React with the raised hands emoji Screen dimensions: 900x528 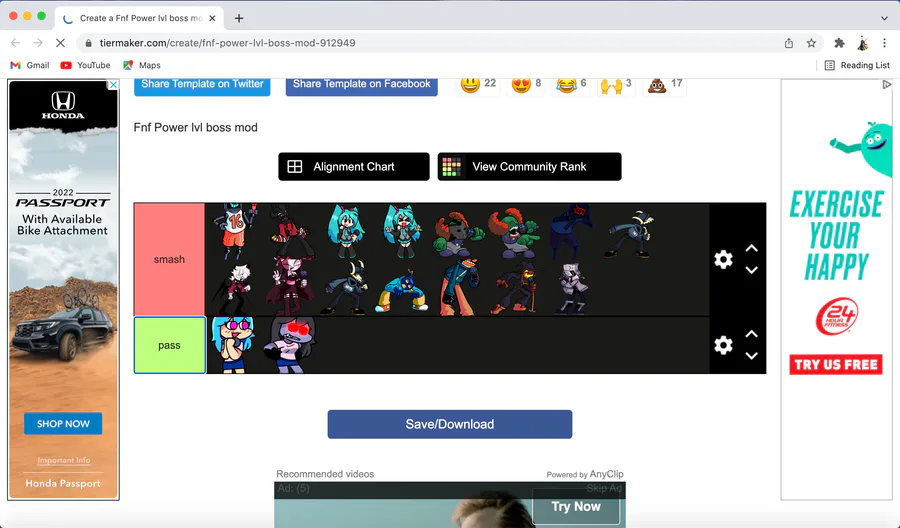[x=611, y=86]
